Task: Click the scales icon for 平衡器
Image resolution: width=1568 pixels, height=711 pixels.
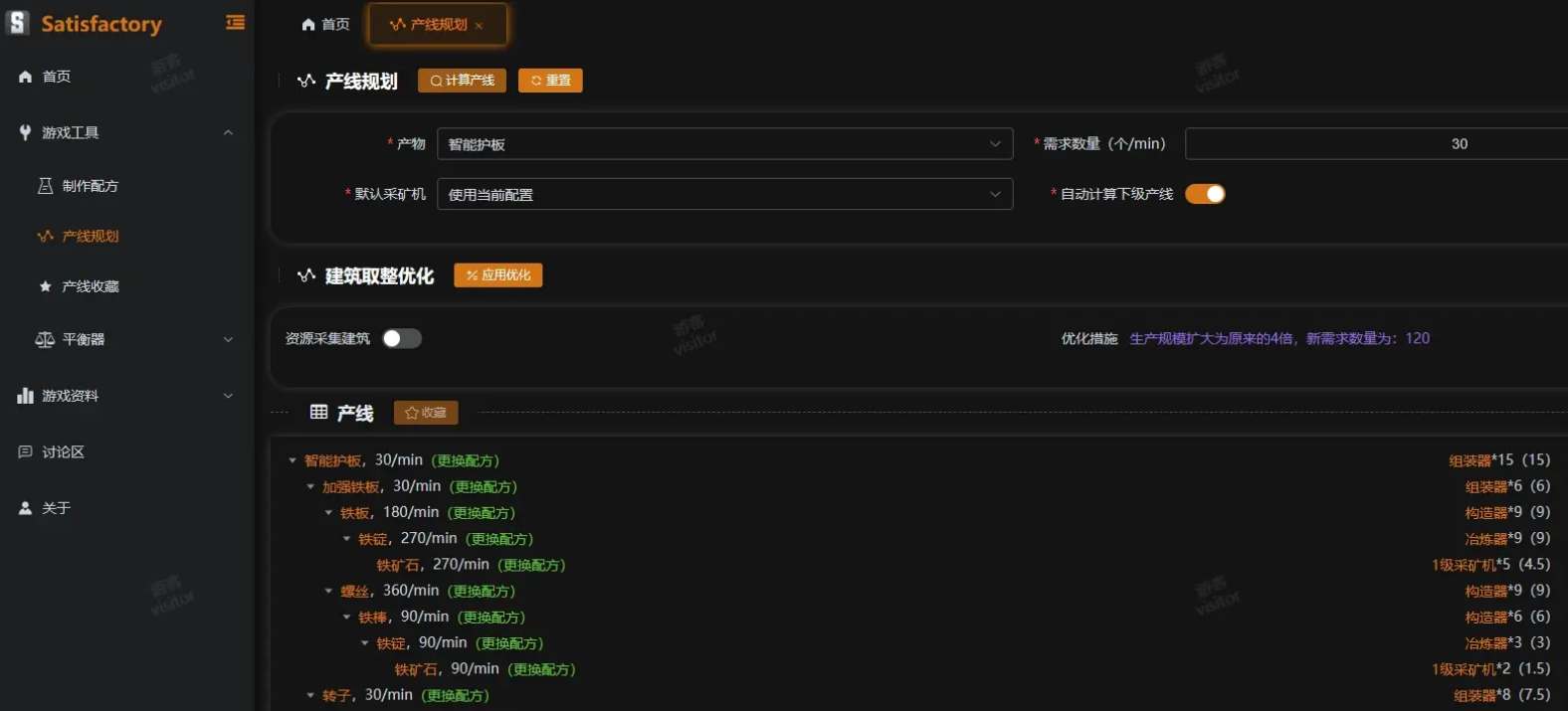Action: [45, 340]
